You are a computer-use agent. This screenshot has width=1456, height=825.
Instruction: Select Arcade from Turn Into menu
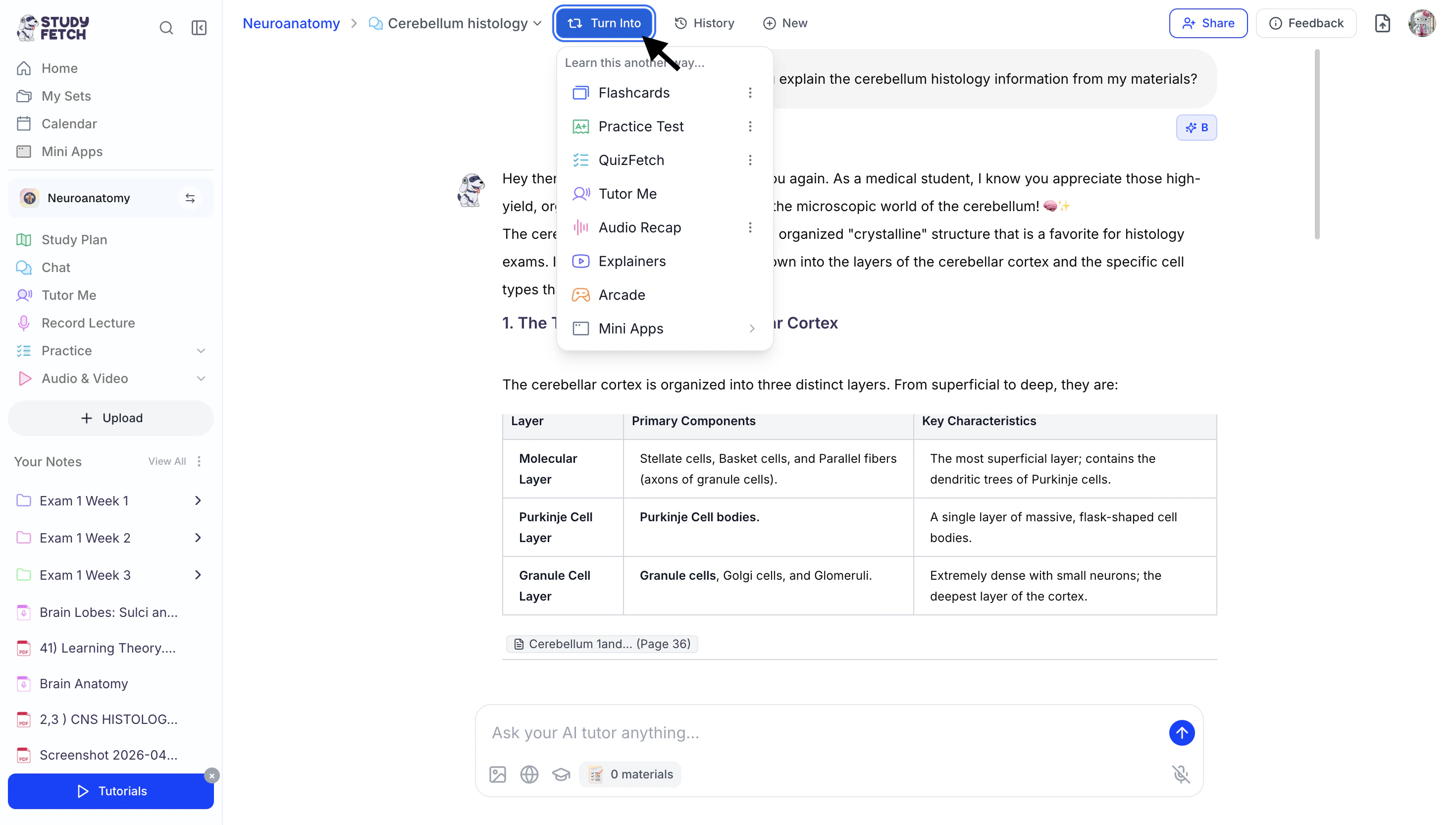[x=621, y=295]
